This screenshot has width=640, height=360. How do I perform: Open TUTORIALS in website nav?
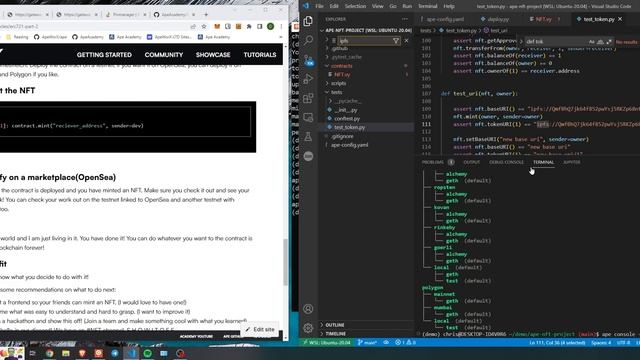pyautogui.click(x=260, y=55)
